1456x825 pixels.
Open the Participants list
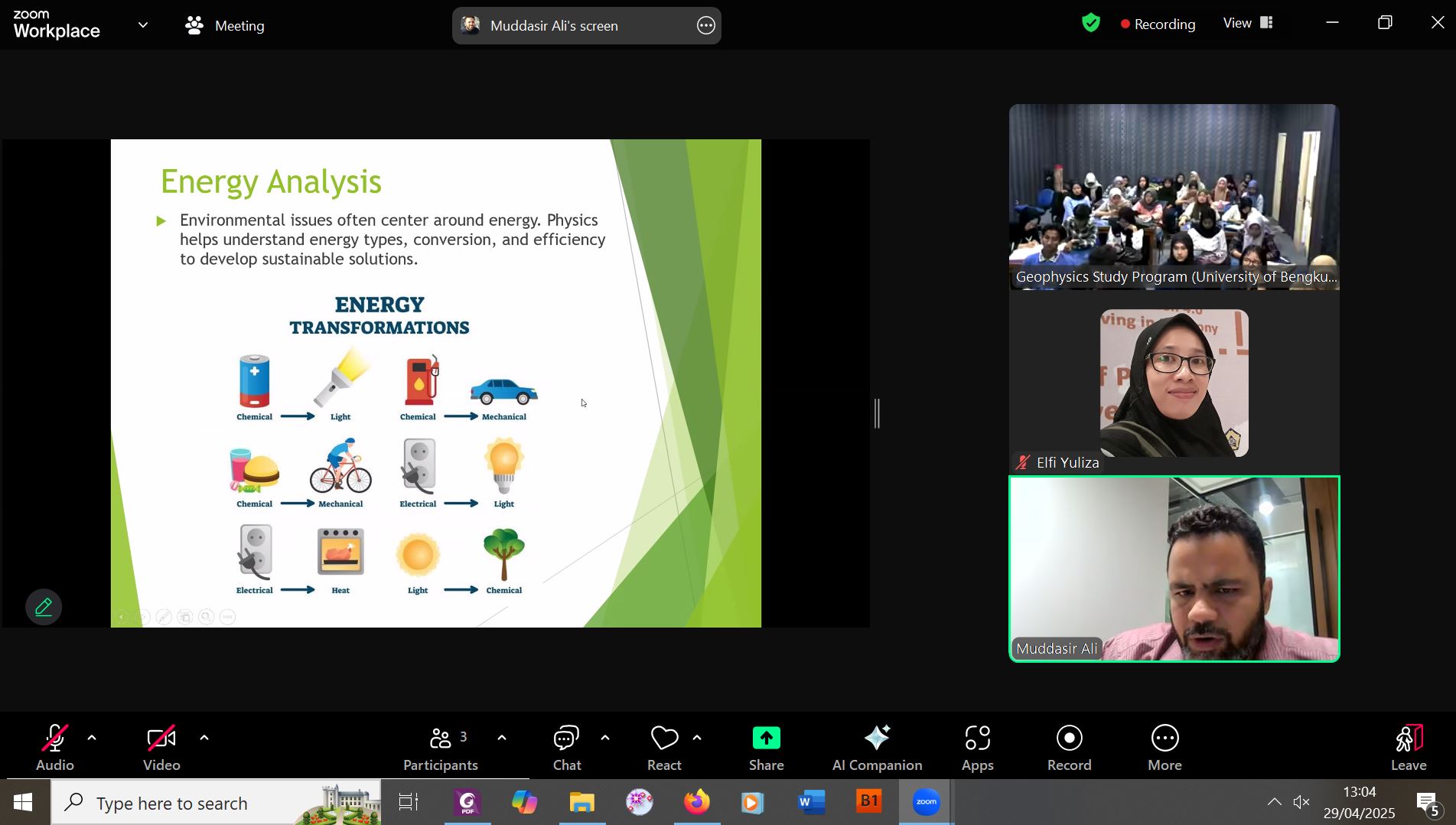coord(441,748)
